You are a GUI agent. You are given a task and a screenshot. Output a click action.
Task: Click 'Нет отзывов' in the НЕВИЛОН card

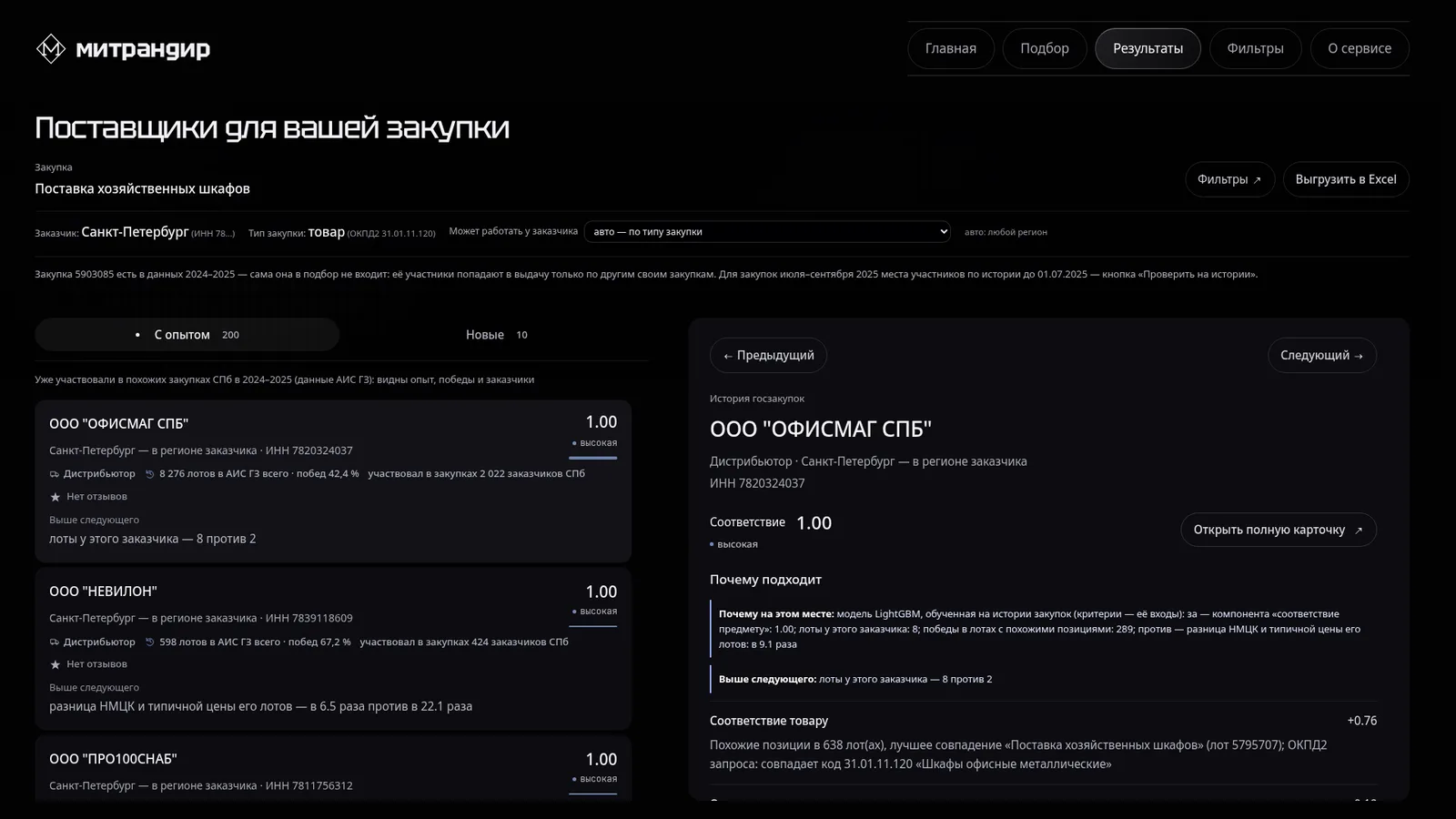tap(96, 664)
